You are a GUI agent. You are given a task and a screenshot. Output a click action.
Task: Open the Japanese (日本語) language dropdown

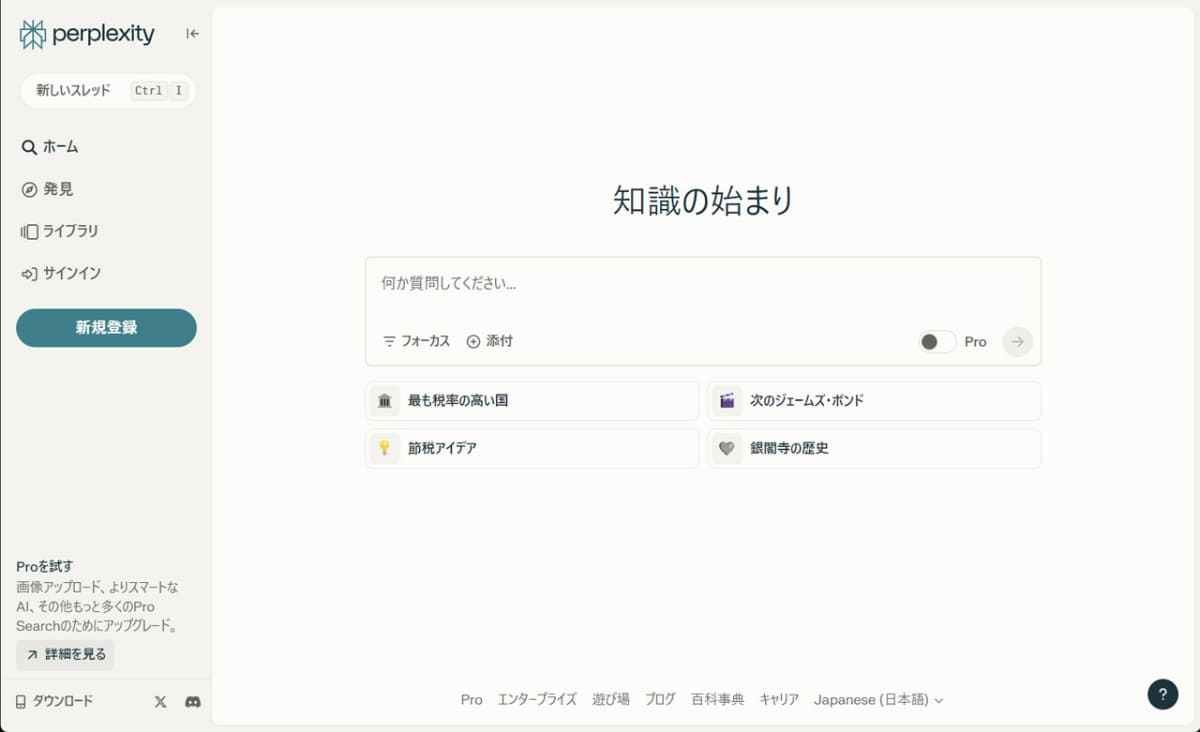[877, 699]
